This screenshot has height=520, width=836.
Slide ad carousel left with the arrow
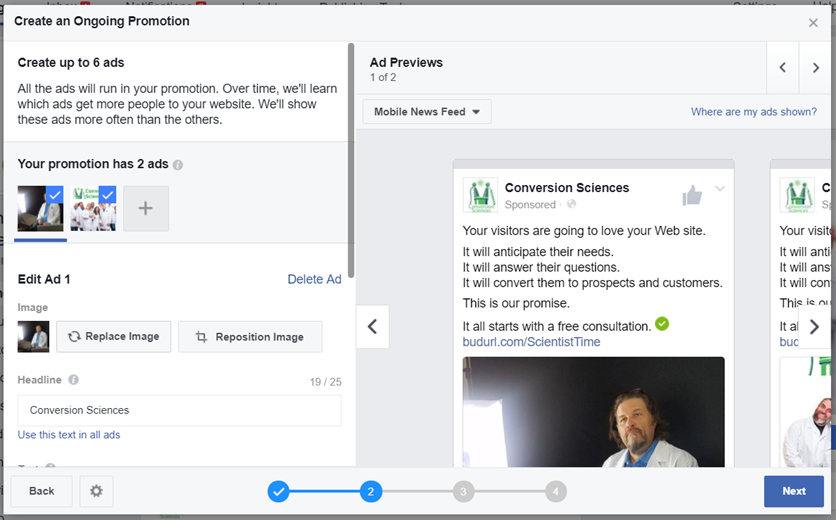[x=372, y=326]
